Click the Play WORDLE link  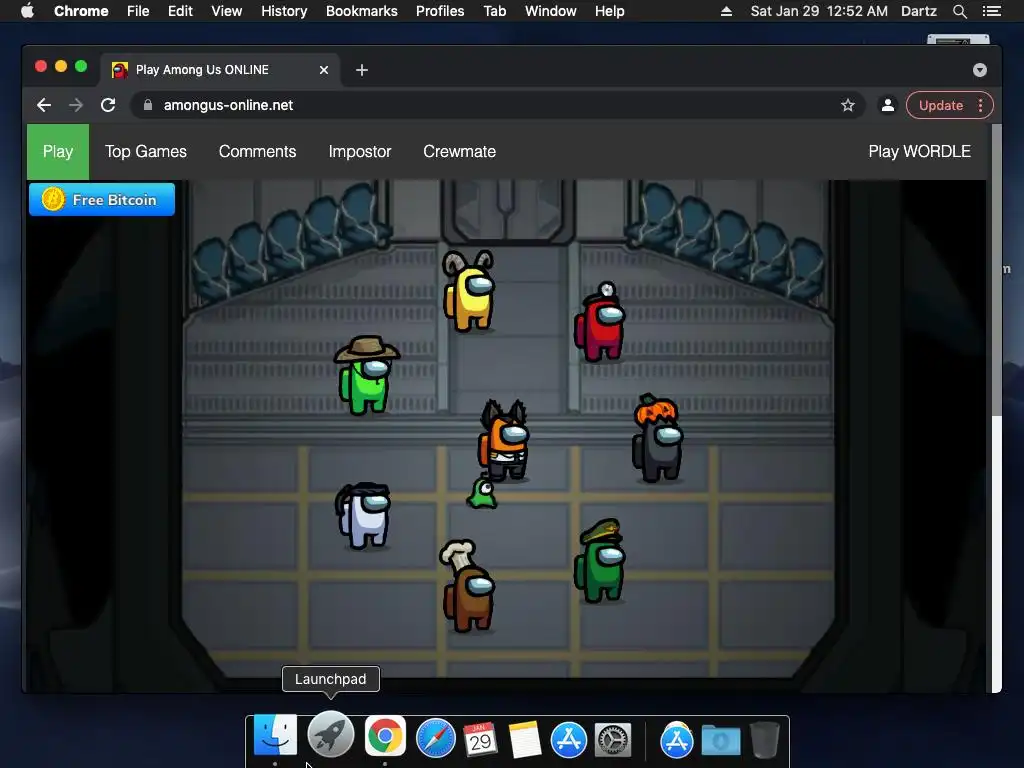[x=919, y=152]
